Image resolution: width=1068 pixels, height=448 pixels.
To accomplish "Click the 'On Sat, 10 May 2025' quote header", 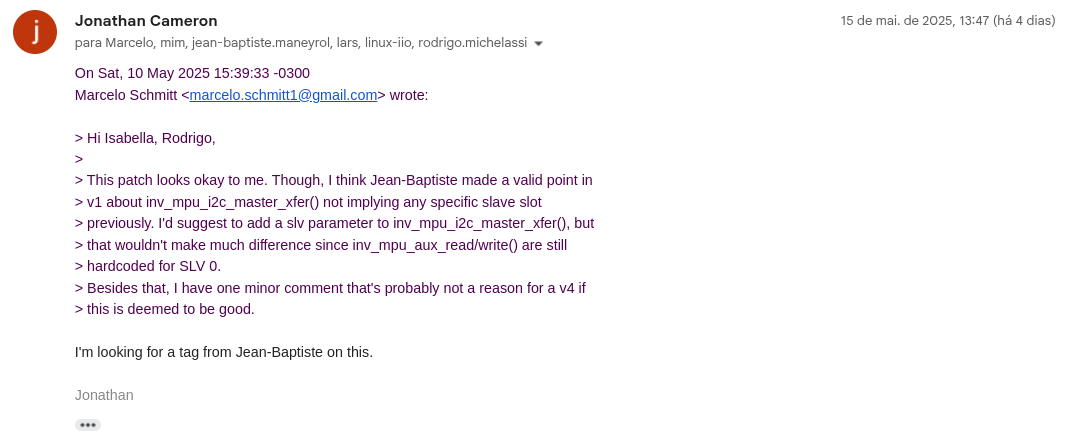I will tap(192, 74).
